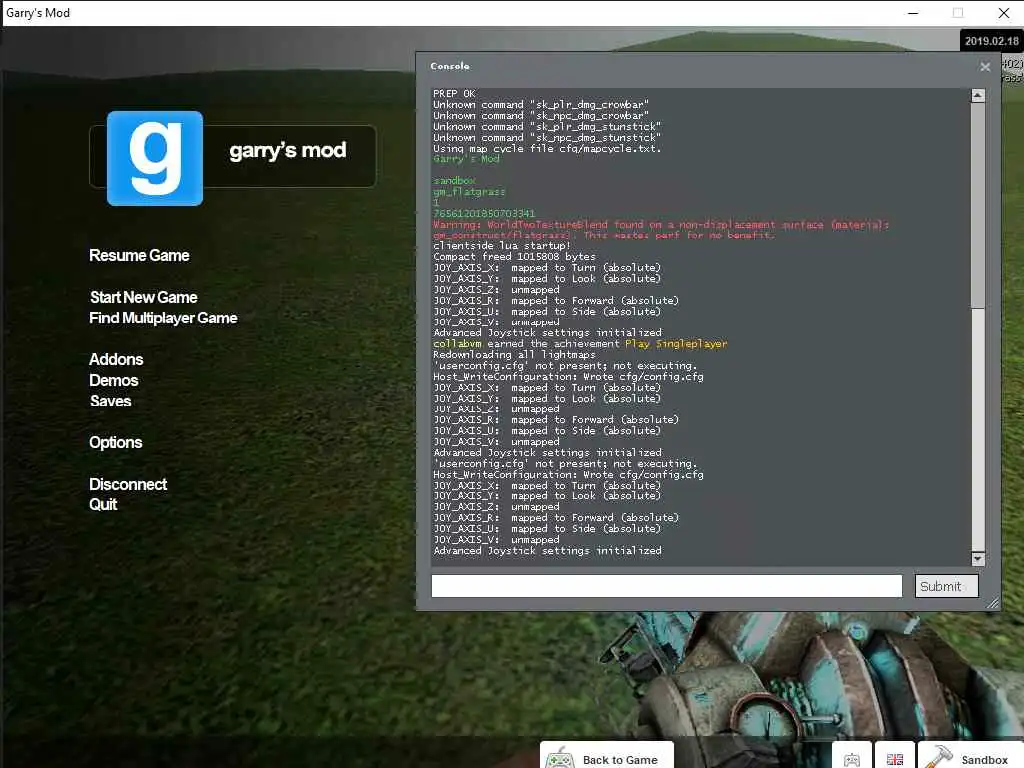Click the 'clientside lua startup!' console line

tap(502, 246)
